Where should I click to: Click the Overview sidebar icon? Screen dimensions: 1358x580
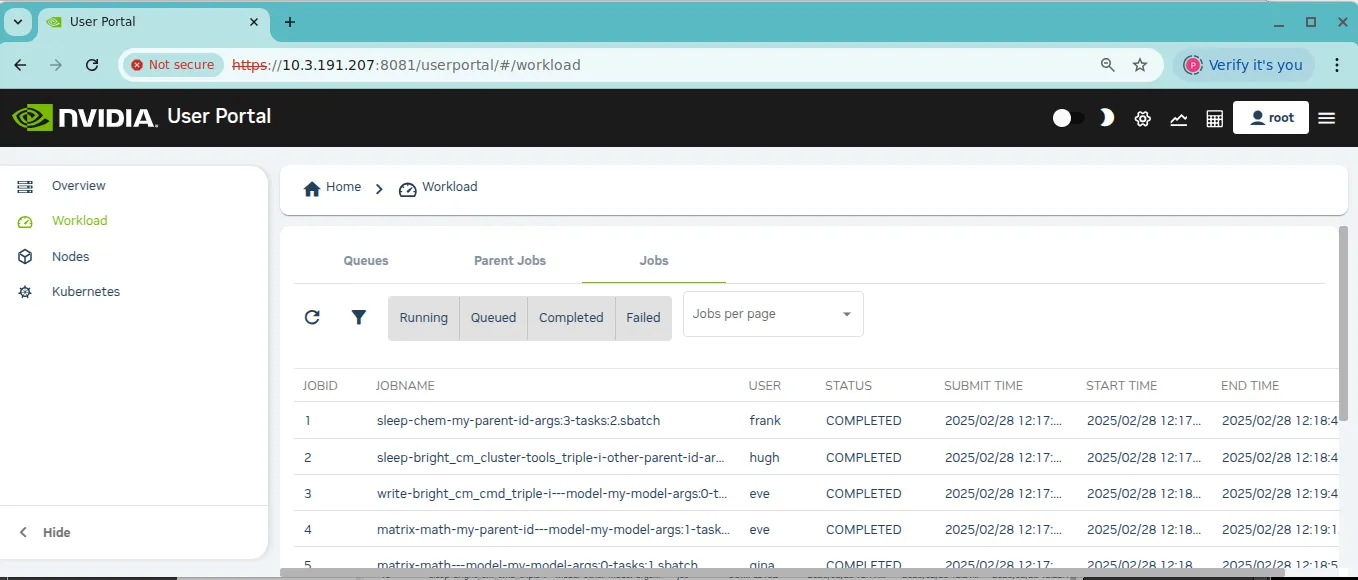point(26,186)
